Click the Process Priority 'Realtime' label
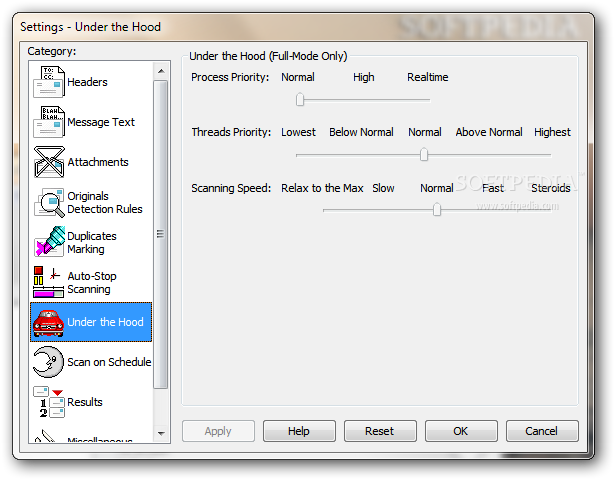Image resolution: width=615 pixels, height=480 pixels. (428, 77)
